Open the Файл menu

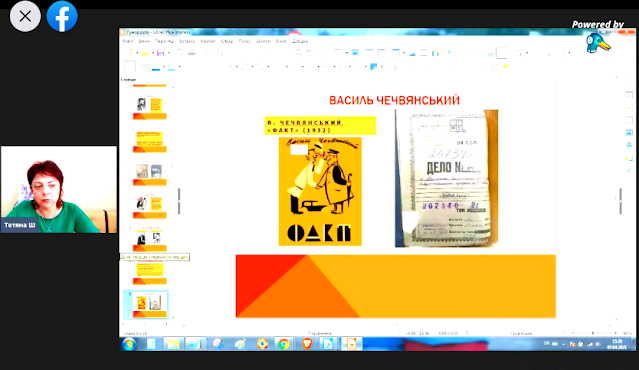(x=128, y=41)
